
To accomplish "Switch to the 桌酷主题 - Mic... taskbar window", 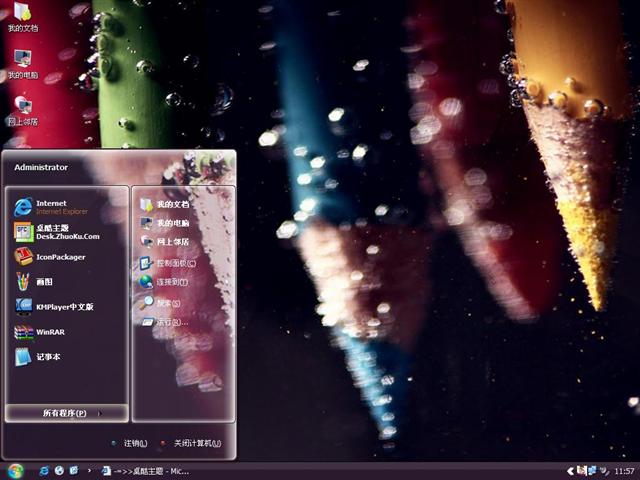I will 145,471.
